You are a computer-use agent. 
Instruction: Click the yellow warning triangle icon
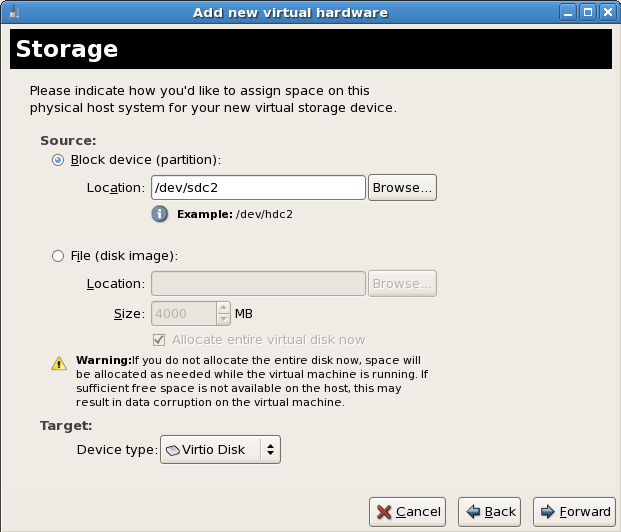(59, 364)
